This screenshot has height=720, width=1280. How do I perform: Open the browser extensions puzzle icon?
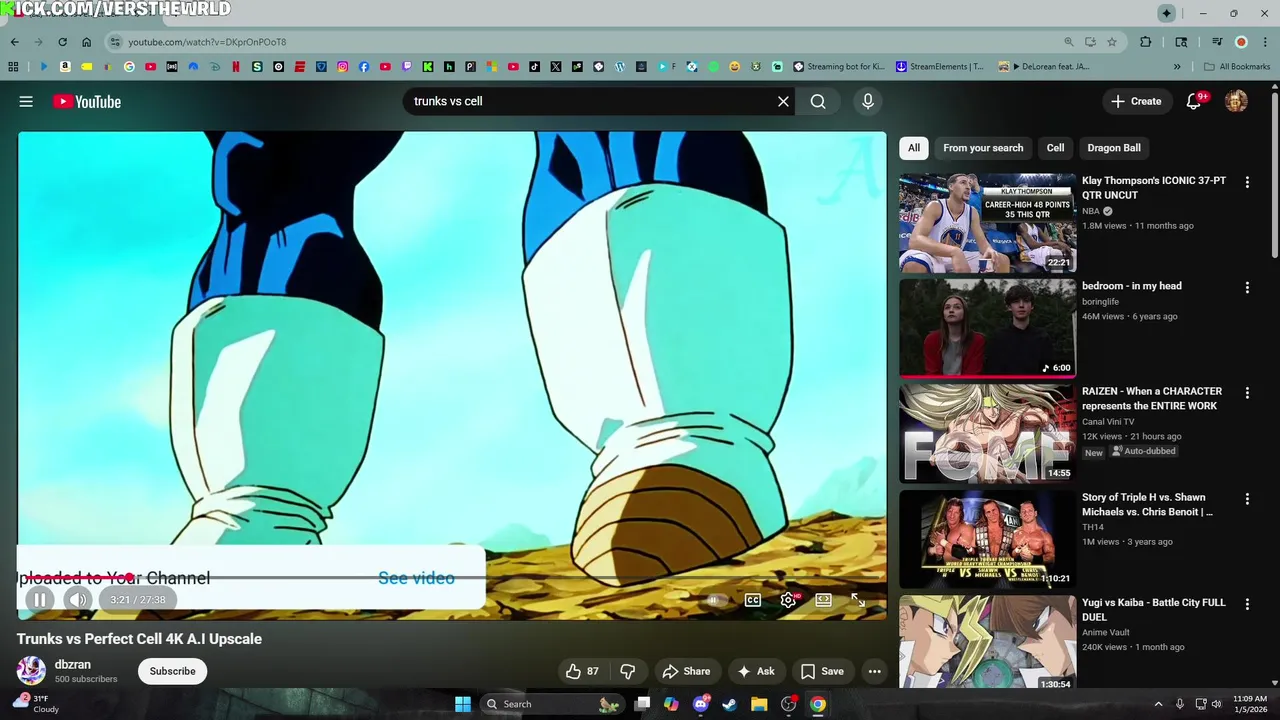(1146, 42)
